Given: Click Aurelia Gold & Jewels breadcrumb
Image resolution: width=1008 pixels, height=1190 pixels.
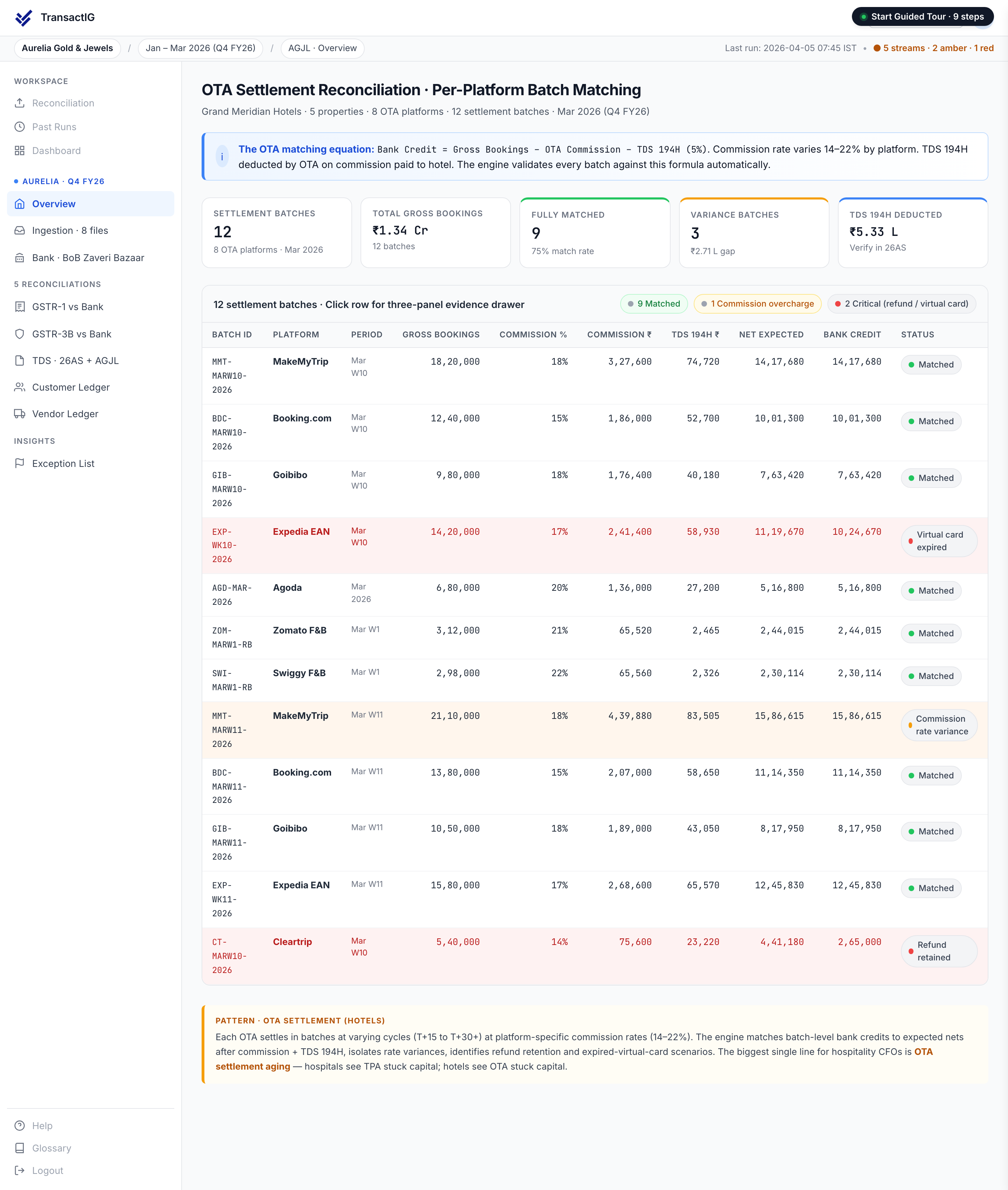Looking at the screenshot, I should [68, 48].
